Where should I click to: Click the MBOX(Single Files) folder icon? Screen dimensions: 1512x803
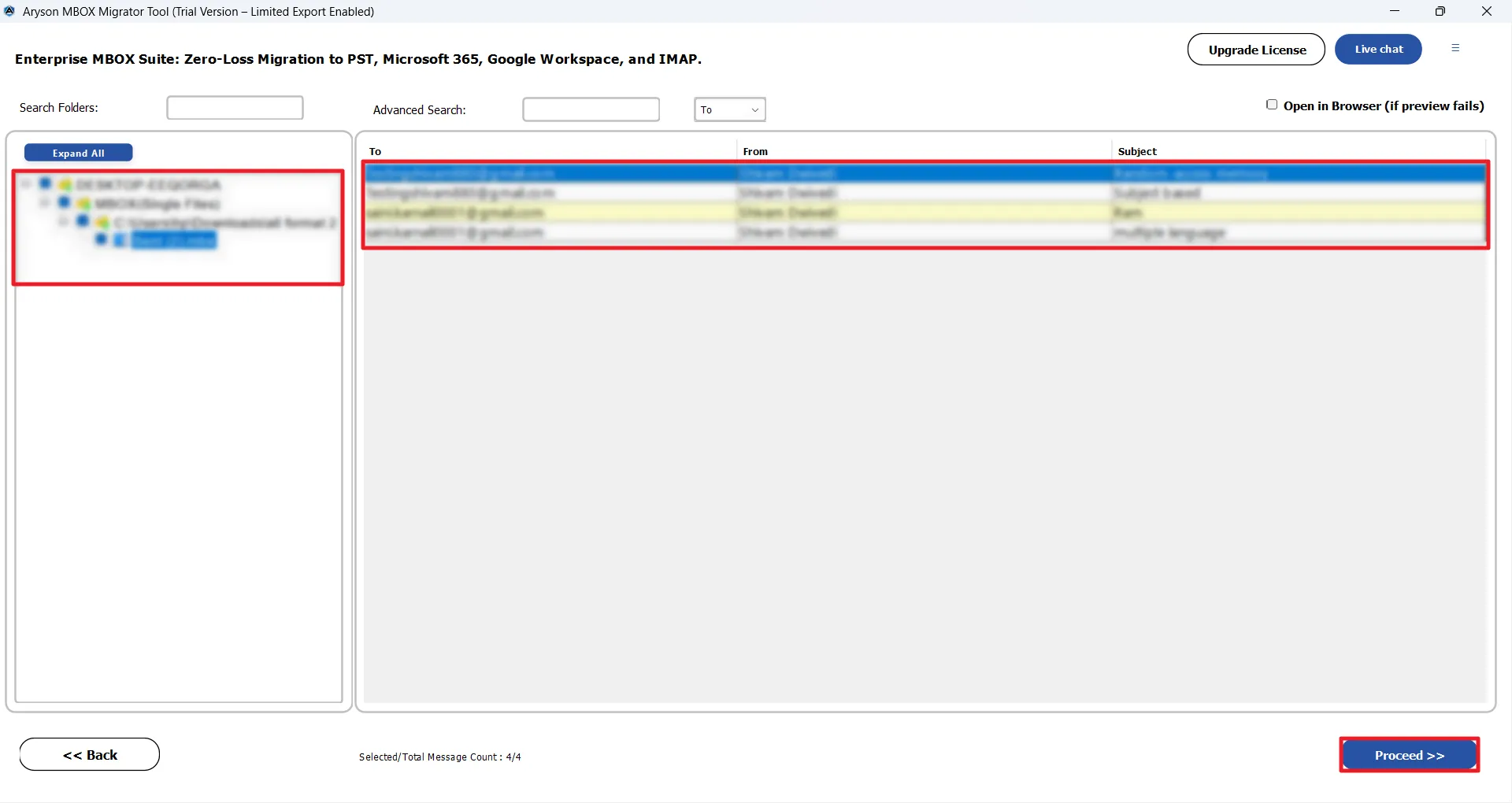tap(83, 204)
